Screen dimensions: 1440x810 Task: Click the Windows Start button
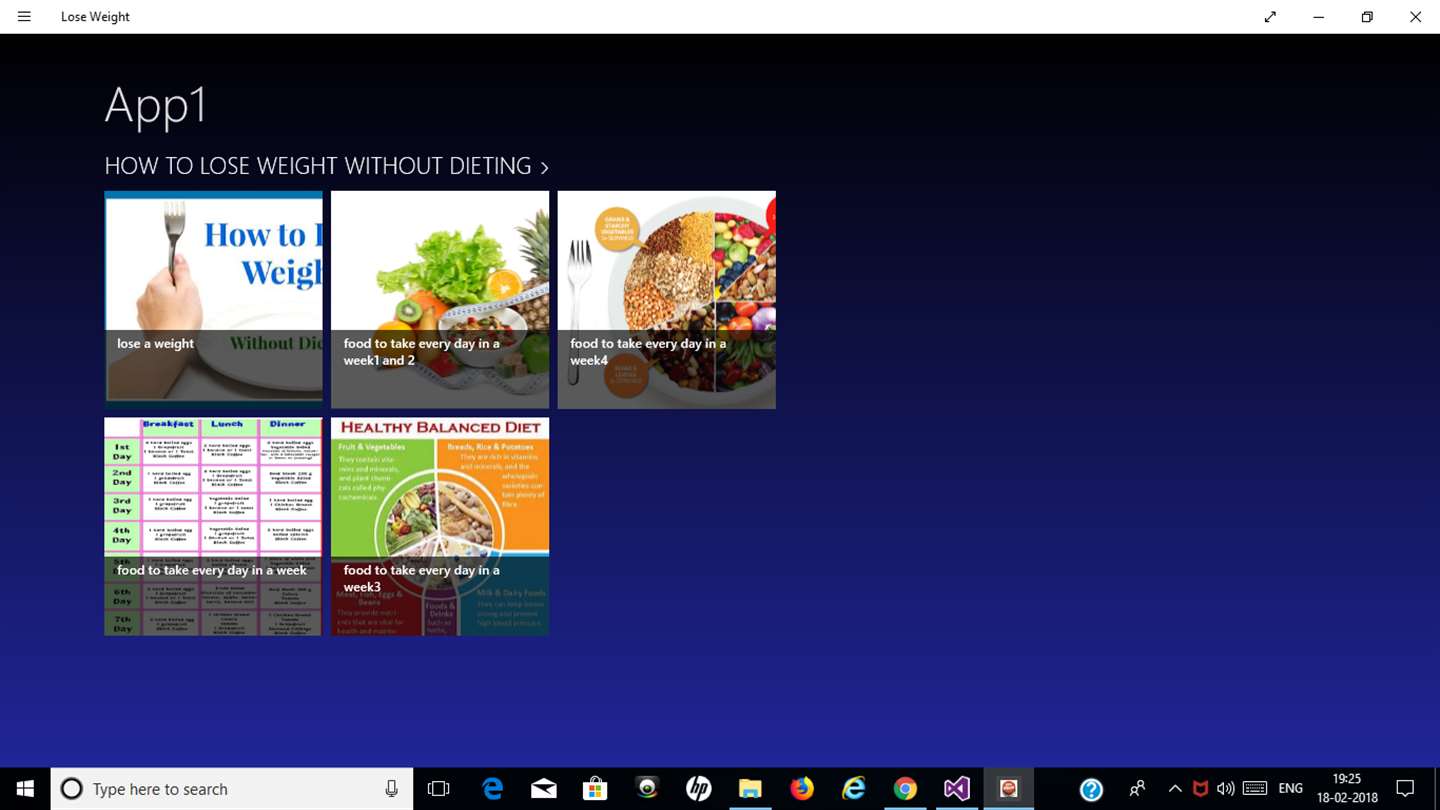(x=25, y=789)
